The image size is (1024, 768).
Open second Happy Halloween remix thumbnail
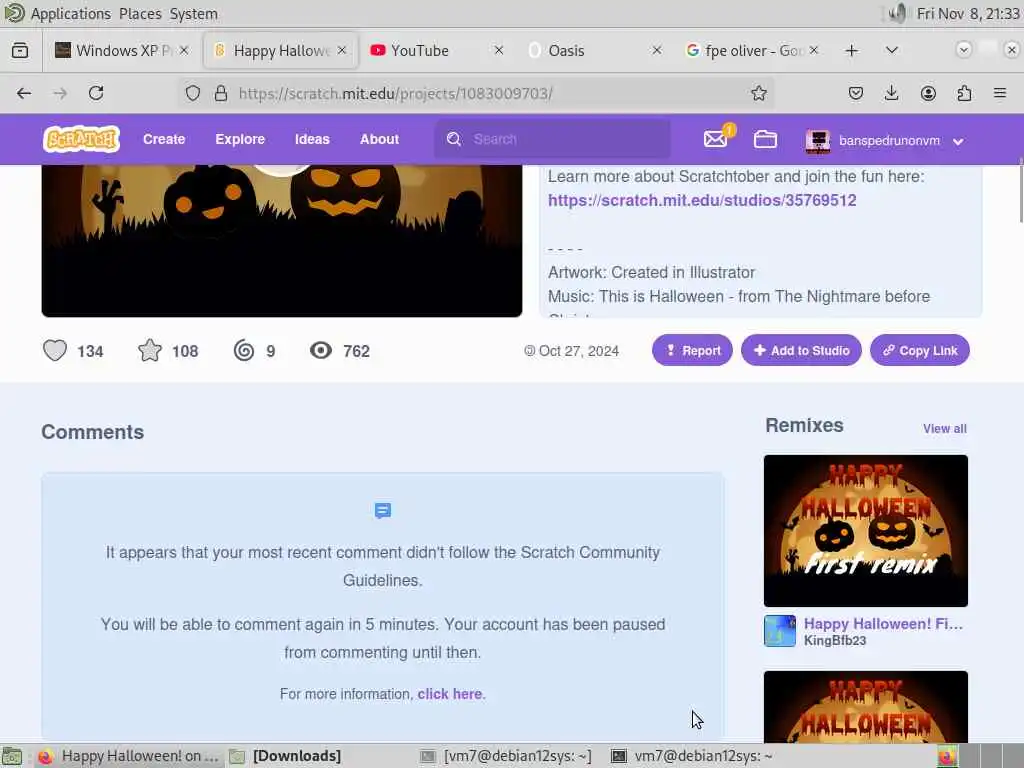tap(866, 707)
